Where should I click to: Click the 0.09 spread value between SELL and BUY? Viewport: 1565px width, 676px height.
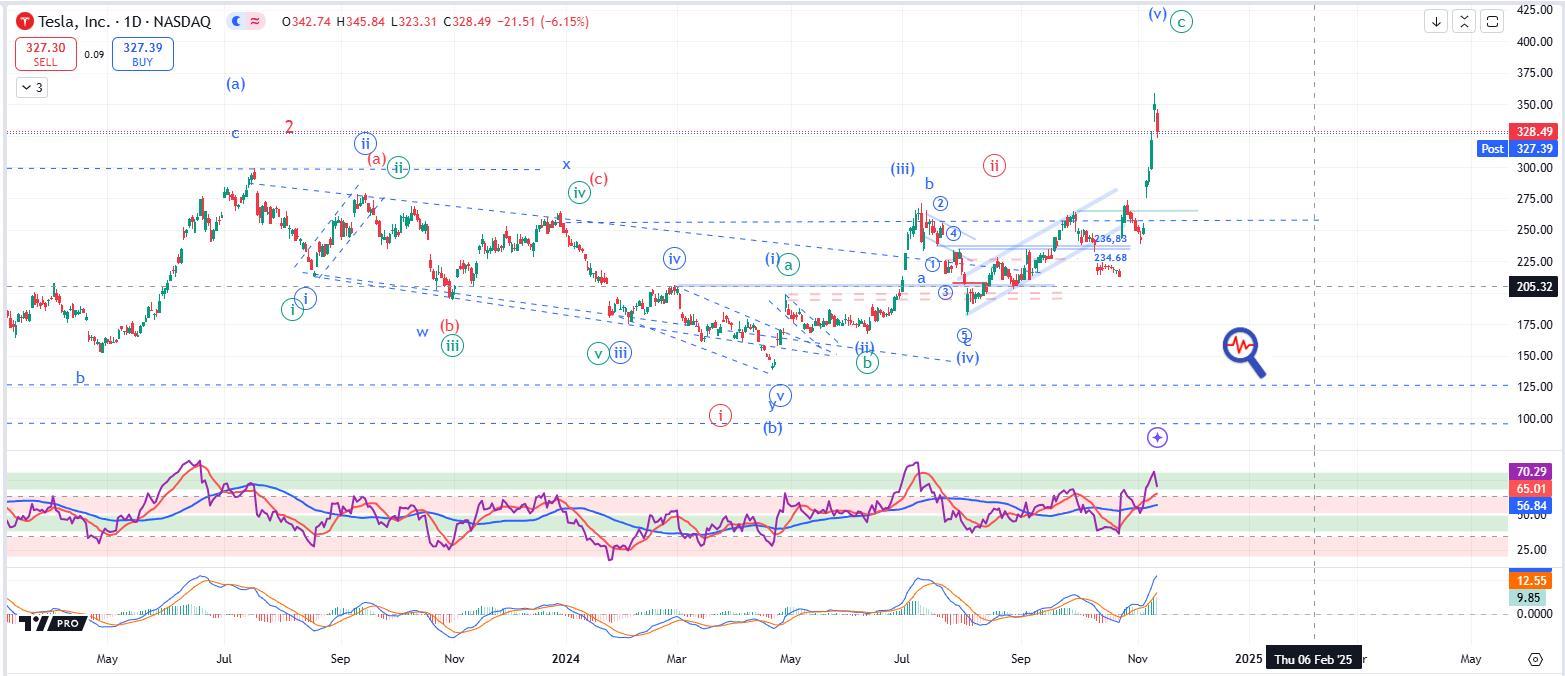(x=94, y=55)
